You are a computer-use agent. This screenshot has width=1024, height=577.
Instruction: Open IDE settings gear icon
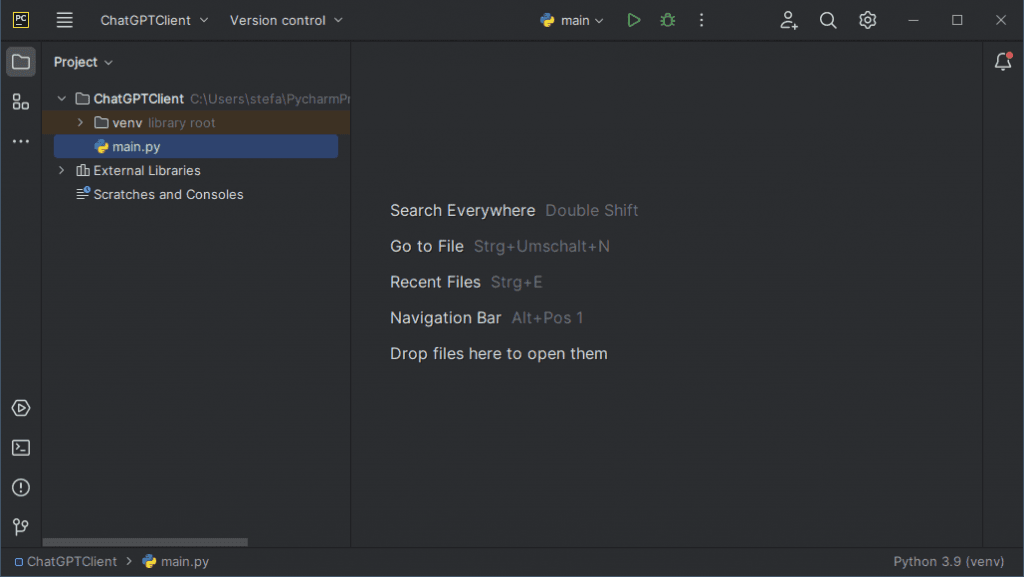point(867,20)
